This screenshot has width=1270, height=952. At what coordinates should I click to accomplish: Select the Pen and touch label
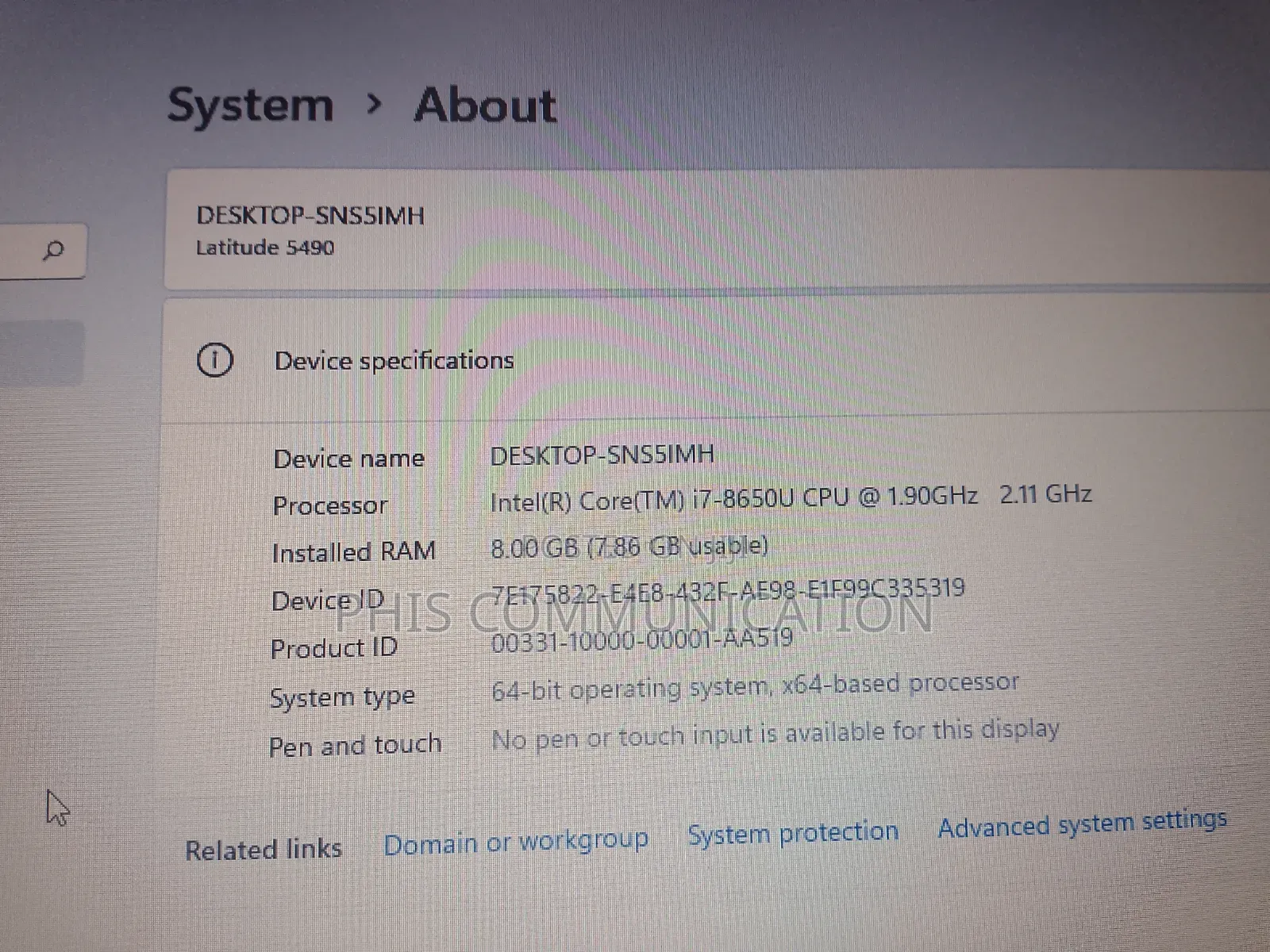355,746
